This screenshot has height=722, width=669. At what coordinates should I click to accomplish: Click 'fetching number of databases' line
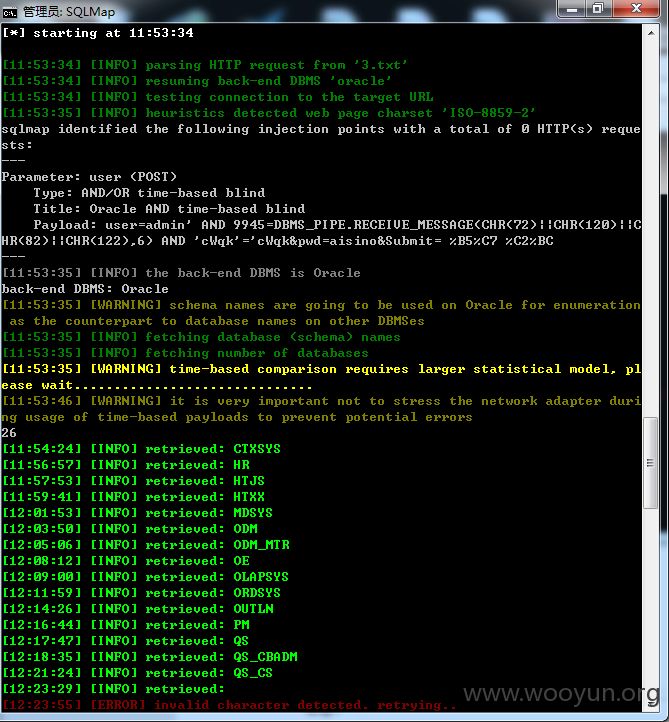[x=185, y=353]
